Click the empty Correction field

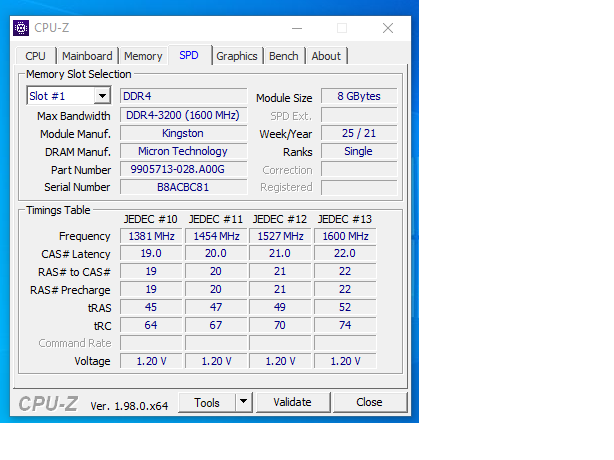[x=359, y=169]
